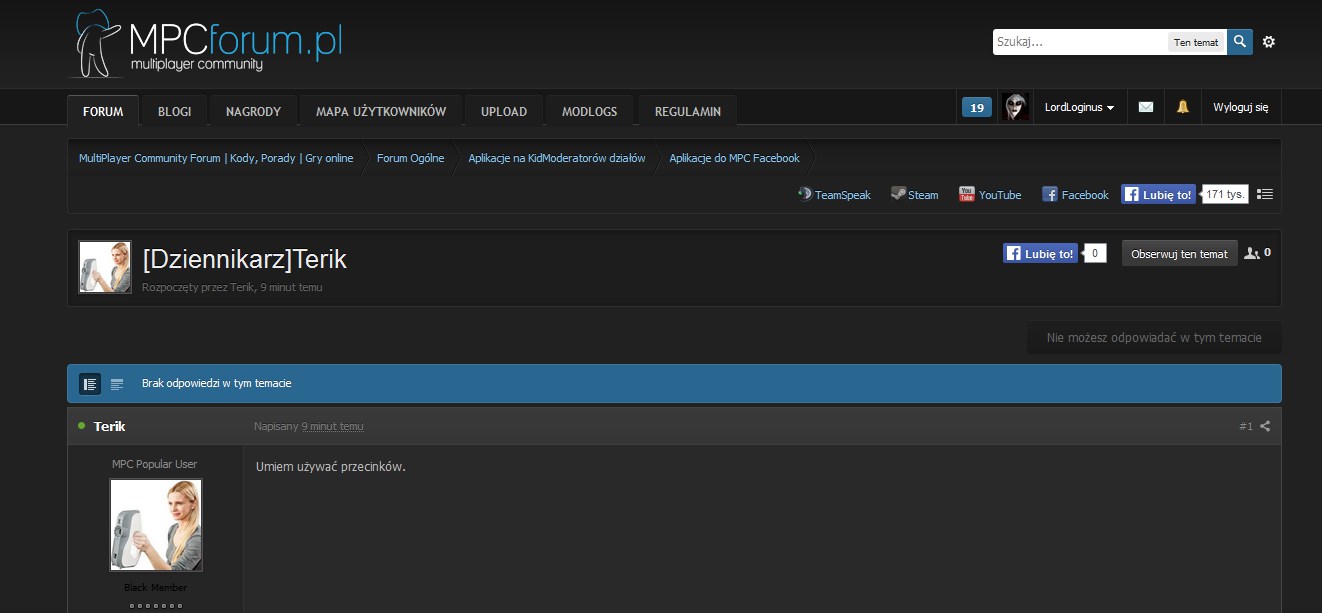
Task: Open the FORUM tab
Action: coord(103,111)
